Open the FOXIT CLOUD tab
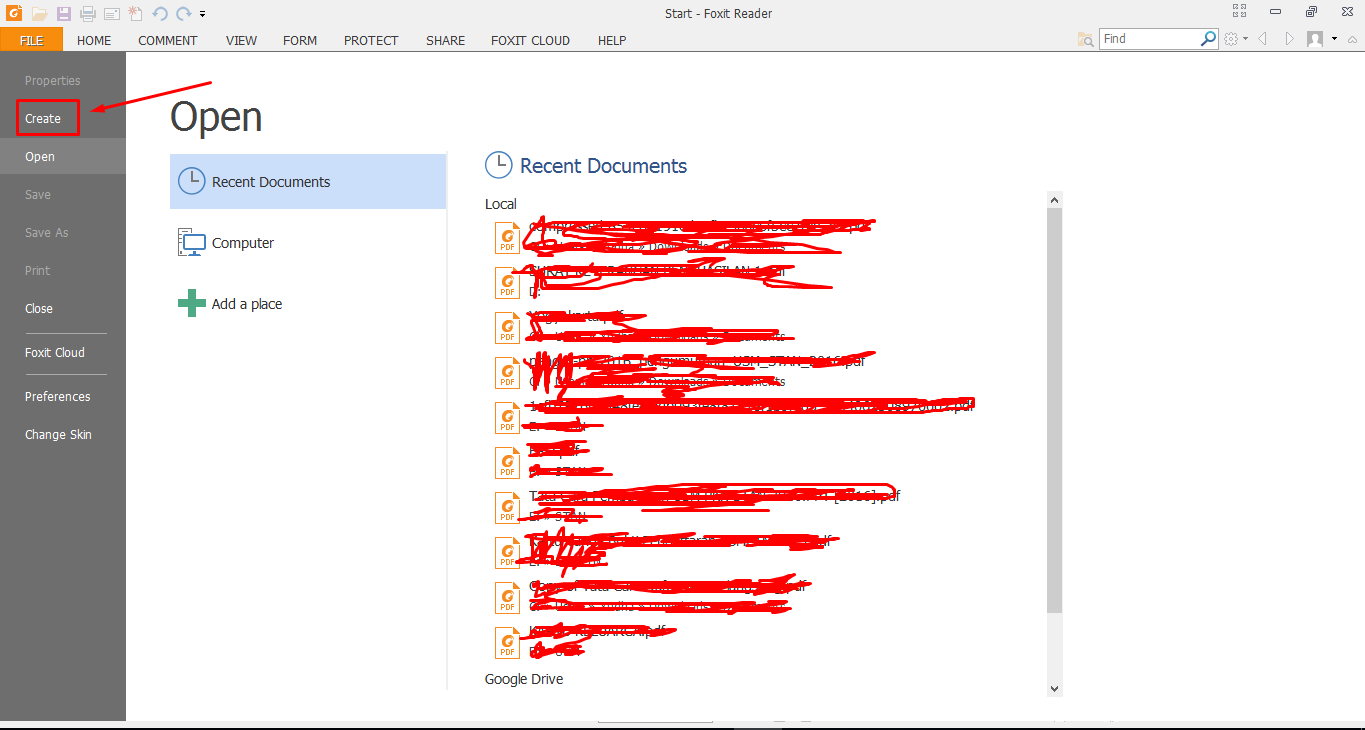 (x=530, y=40)
